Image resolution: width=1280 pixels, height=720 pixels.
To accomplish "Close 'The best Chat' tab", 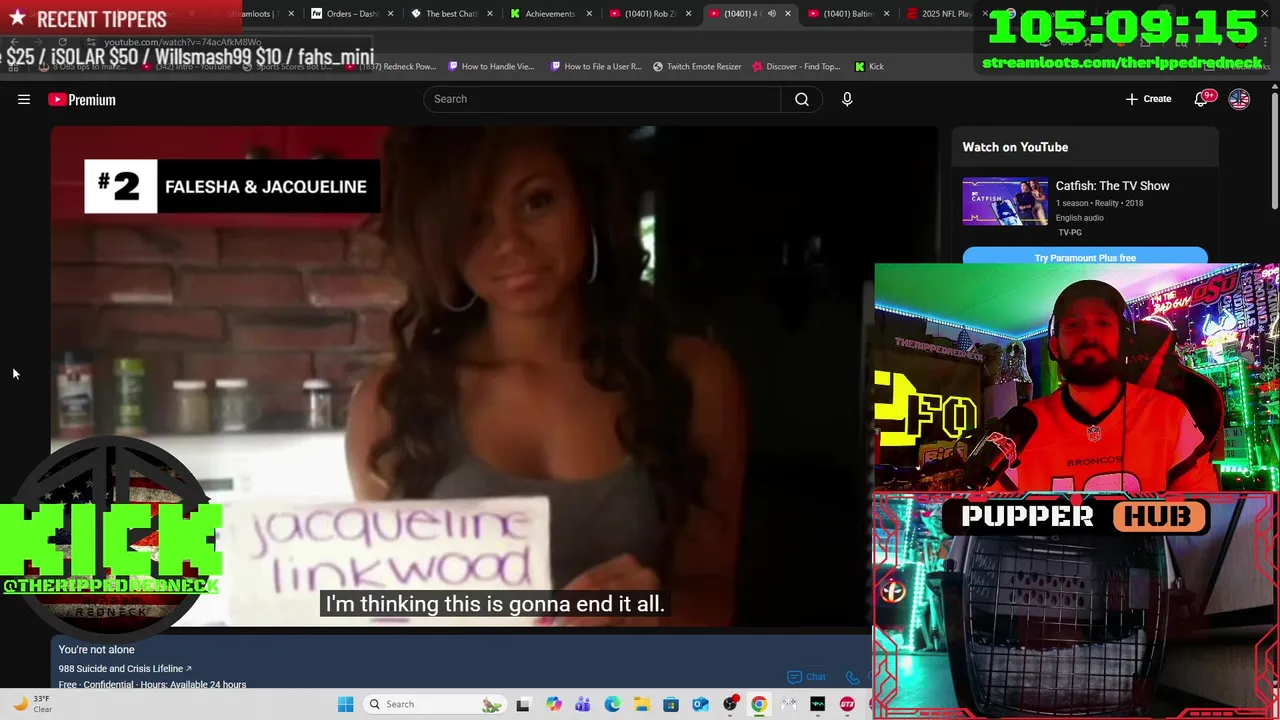I will coord(490,14).
